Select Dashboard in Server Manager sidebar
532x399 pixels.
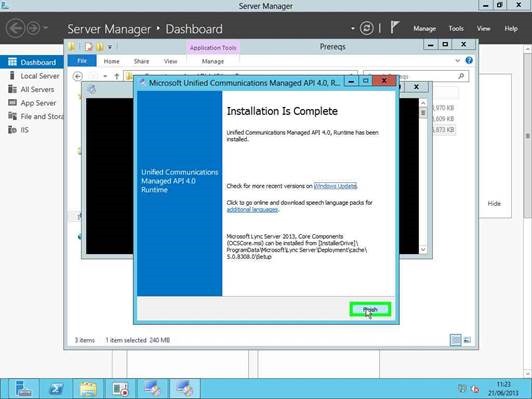point(32,62)
